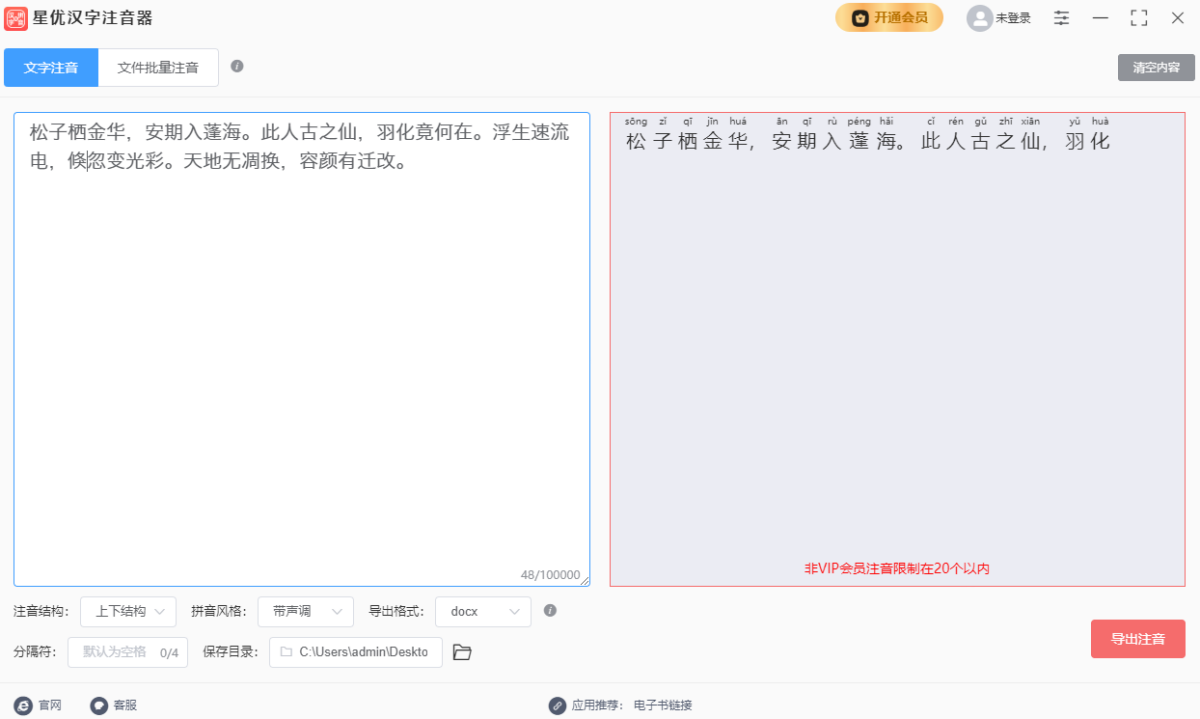This screenshot has height=719, width=1200.
Task: Click the info icon next to export format
Action: tap(550, 610)
